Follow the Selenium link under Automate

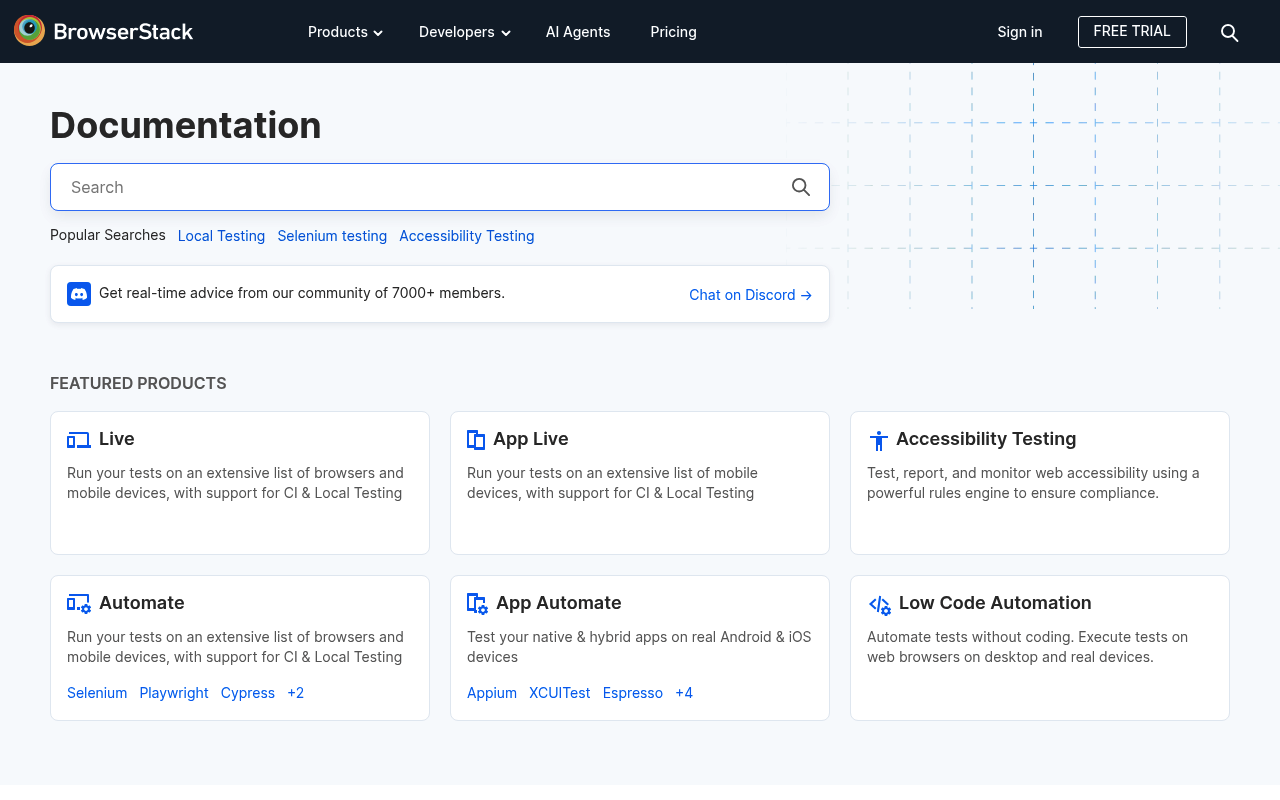(x=97, y=693)
